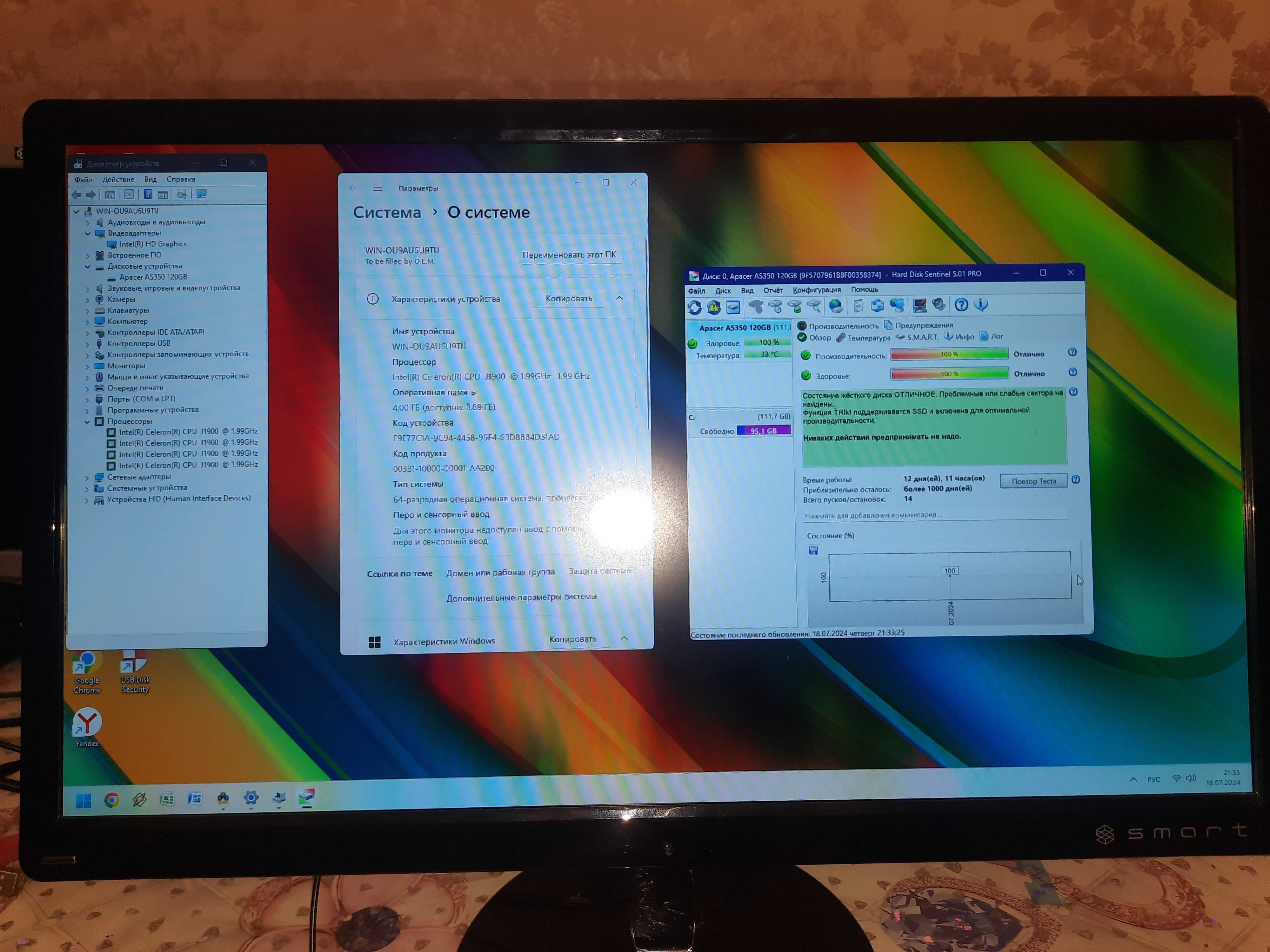The width and height of the screenshot is (1270, 952).
Task: Click Device Manager properties sheet icon
Action: point(129,195)
